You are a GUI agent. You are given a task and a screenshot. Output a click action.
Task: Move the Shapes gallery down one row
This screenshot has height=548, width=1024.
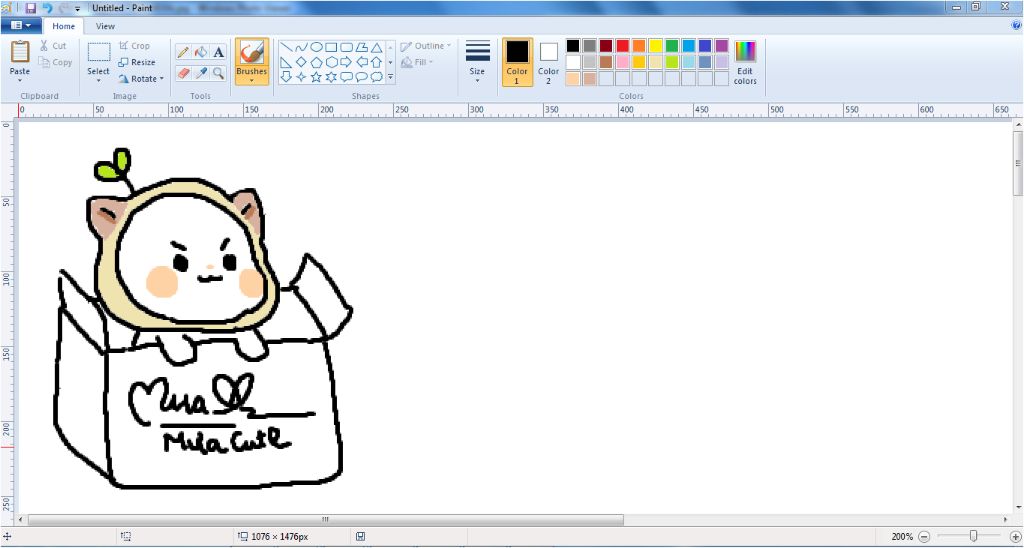[x=391, y=63]
